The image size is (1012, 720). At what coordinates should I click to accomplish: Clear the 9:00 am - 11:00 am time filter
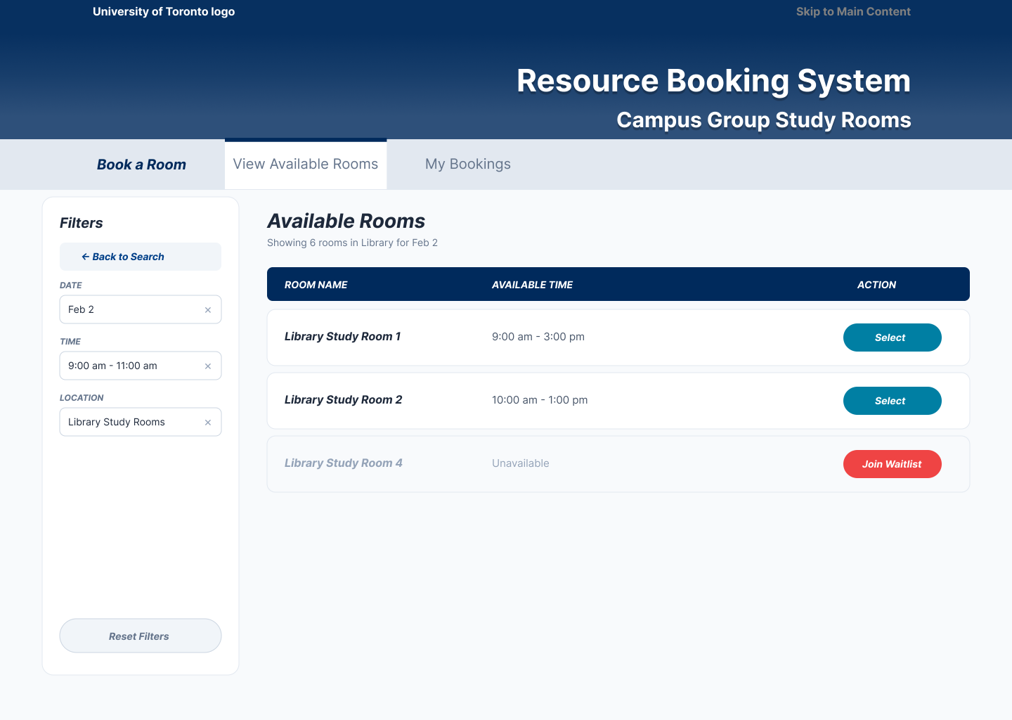pyautogui.click(x=207, y=366)
